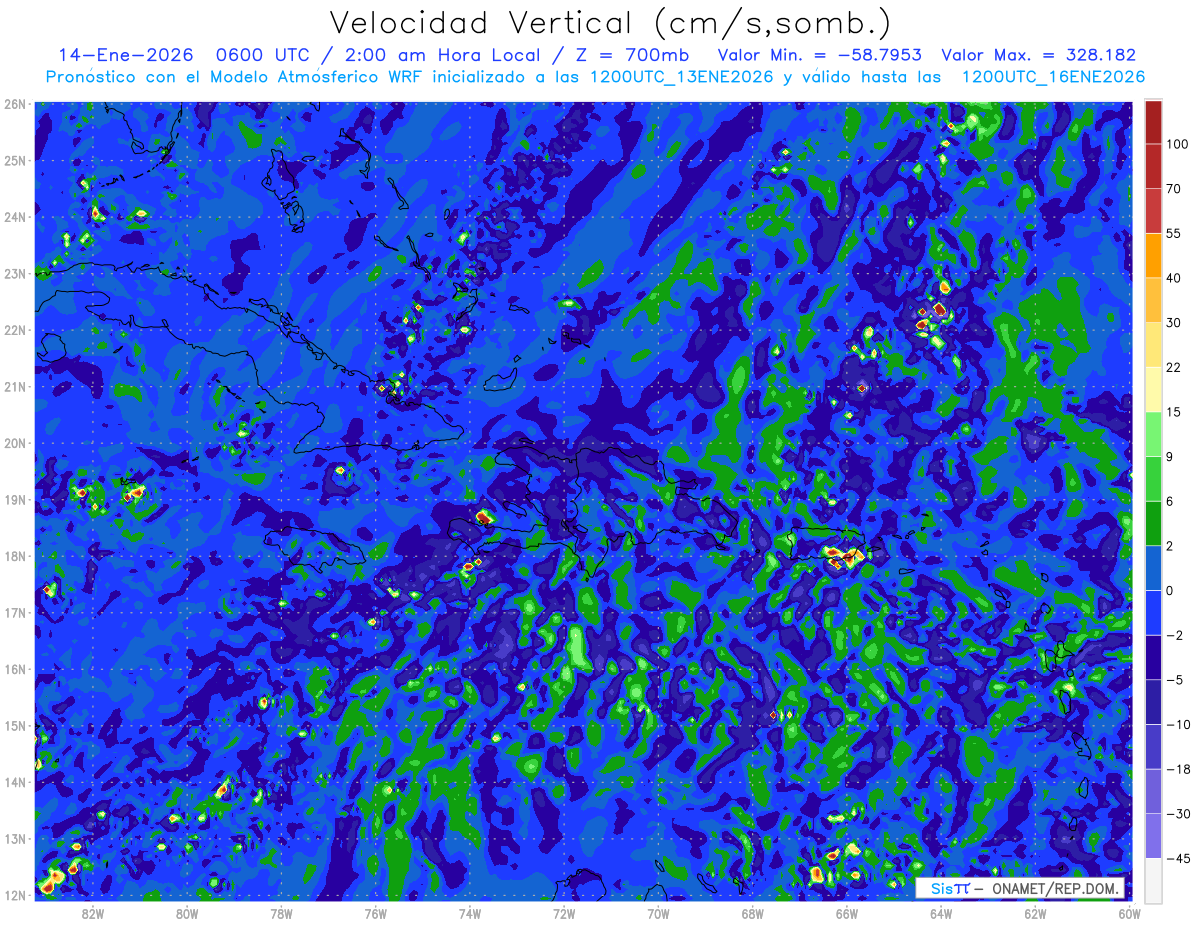Click the '82W' longitude label

pyautogui.click(x=93, y=913)
